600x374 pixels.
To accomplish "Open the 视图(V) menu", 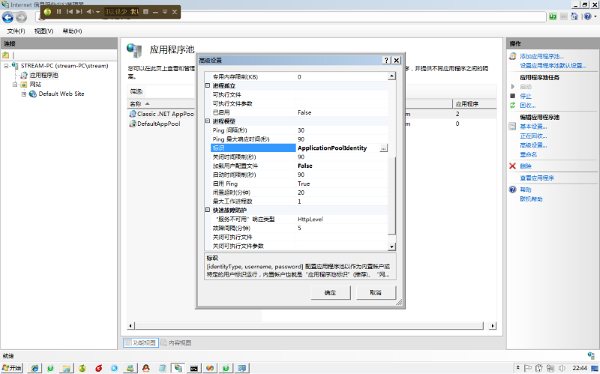I will click(x=44, y=31).
